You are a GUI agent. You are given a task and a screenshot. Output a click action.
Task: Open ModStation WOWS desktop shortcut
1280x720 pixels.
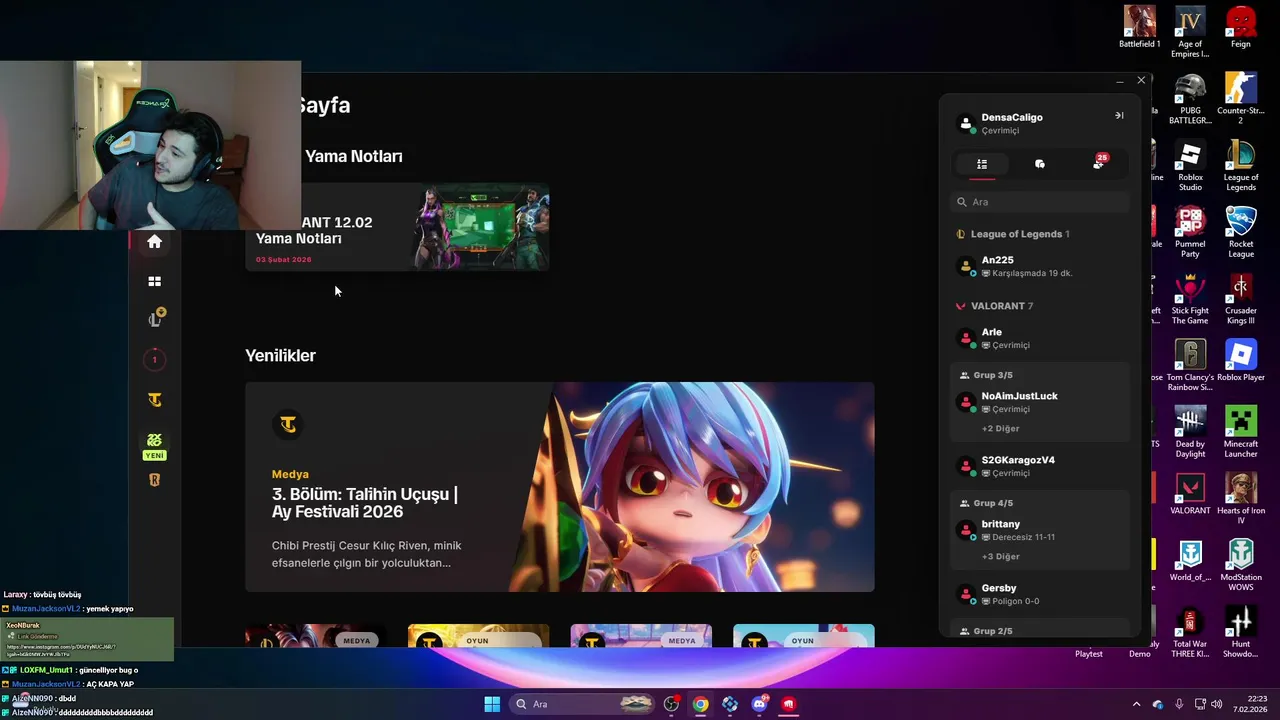(x=1241, y=566)
